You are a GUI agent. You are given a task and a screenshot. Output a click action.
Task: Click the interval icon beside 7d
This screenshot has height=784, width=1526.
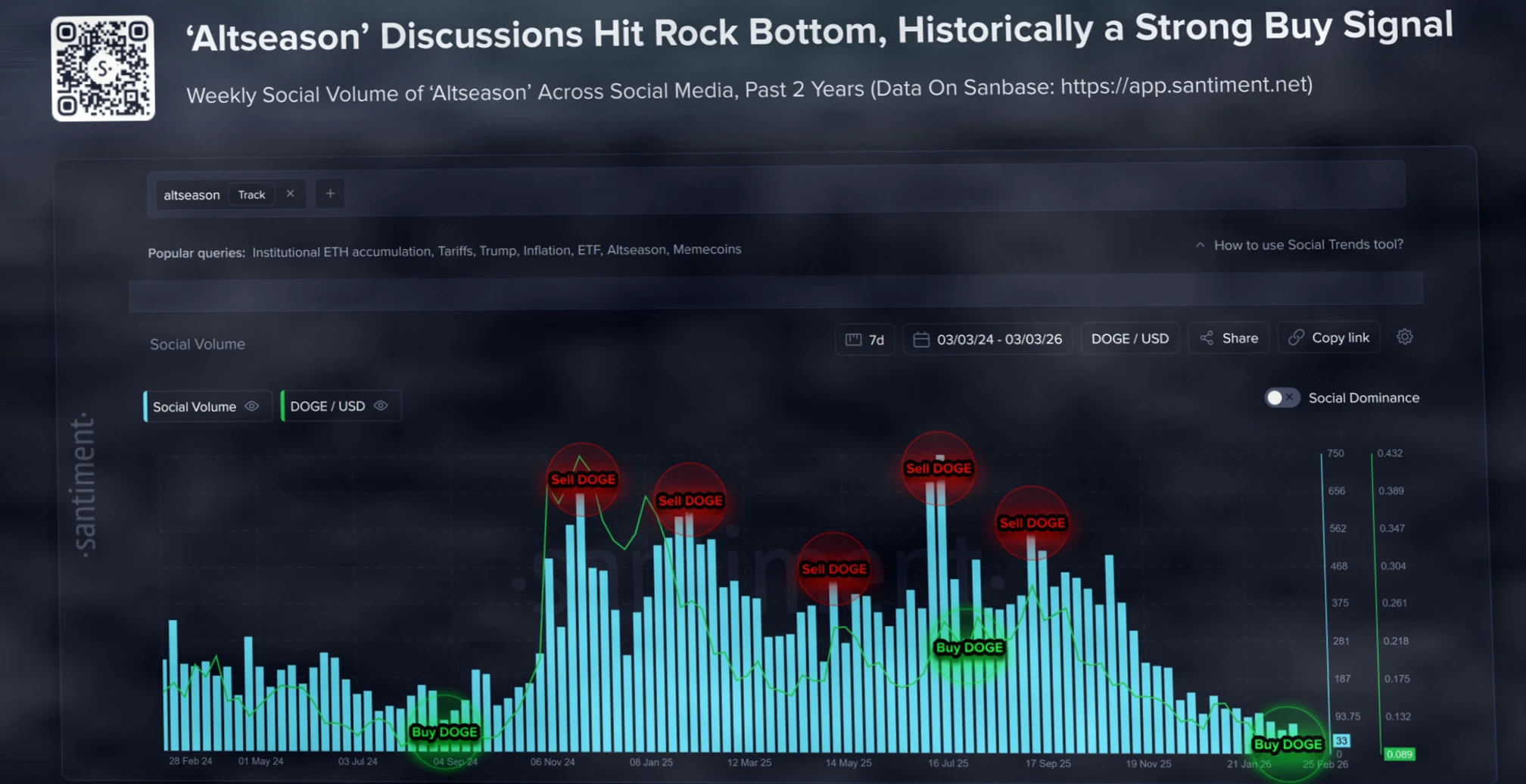pyautogui.click(x=853, y=340)
